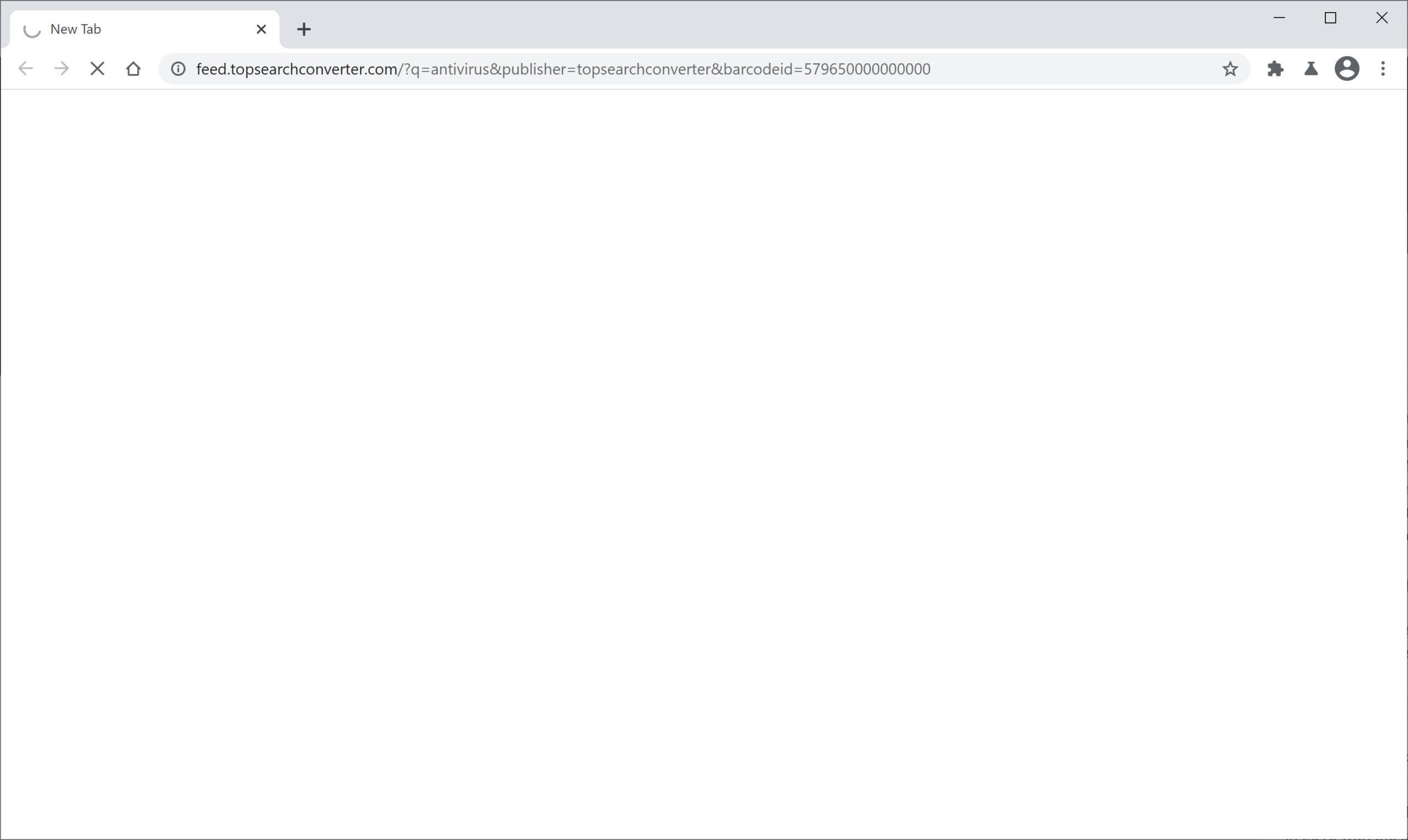Viewport: 1408px width, 840px height.
Task: Minimize the browser window
Action: [x=1279, y=18]
